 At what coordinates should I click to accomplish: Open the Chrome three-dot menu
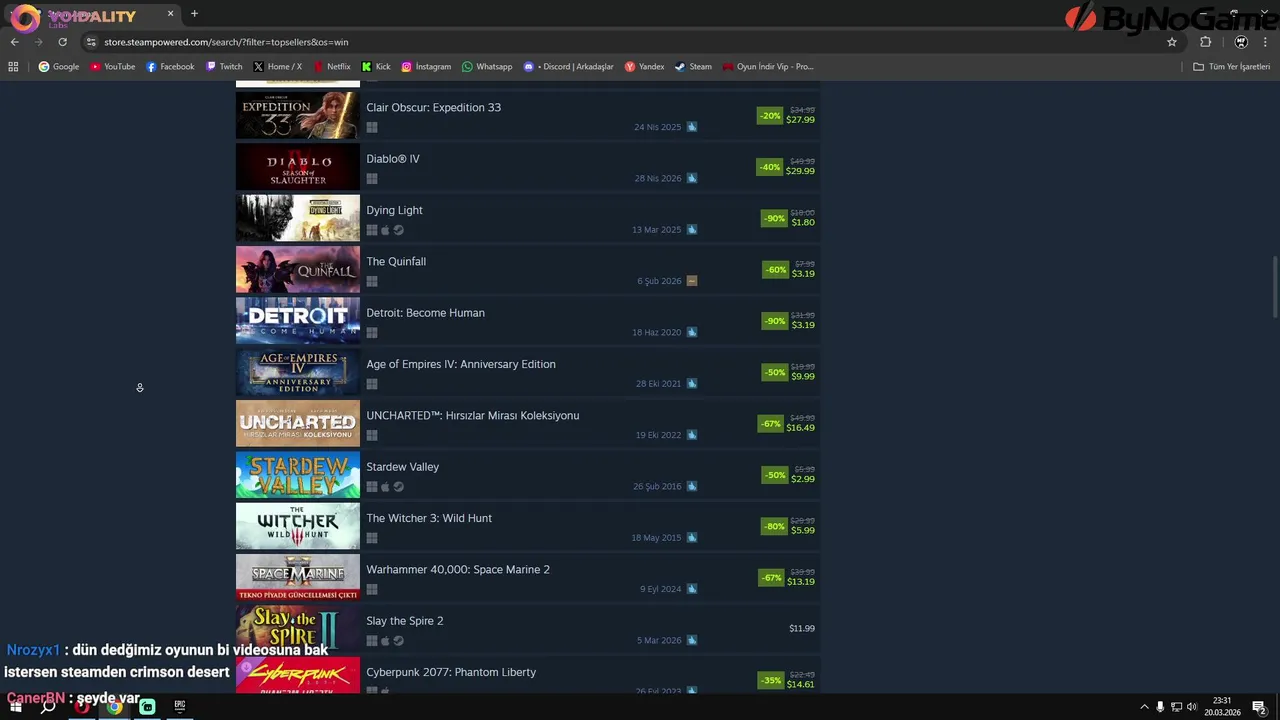pyautogui.click(x=1265, y=42)
